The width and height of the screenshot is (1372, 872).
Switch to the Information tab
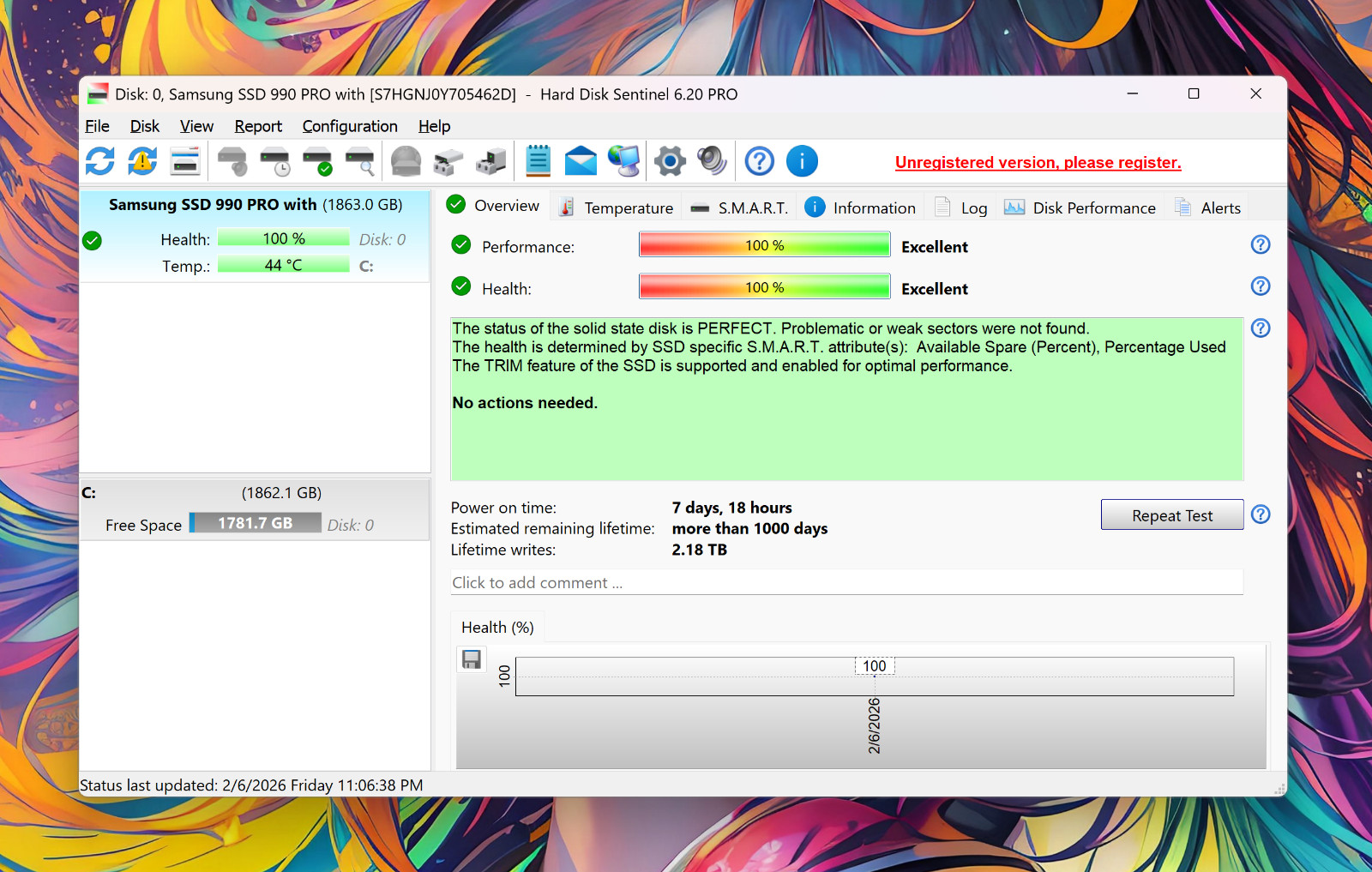(861, 207)
